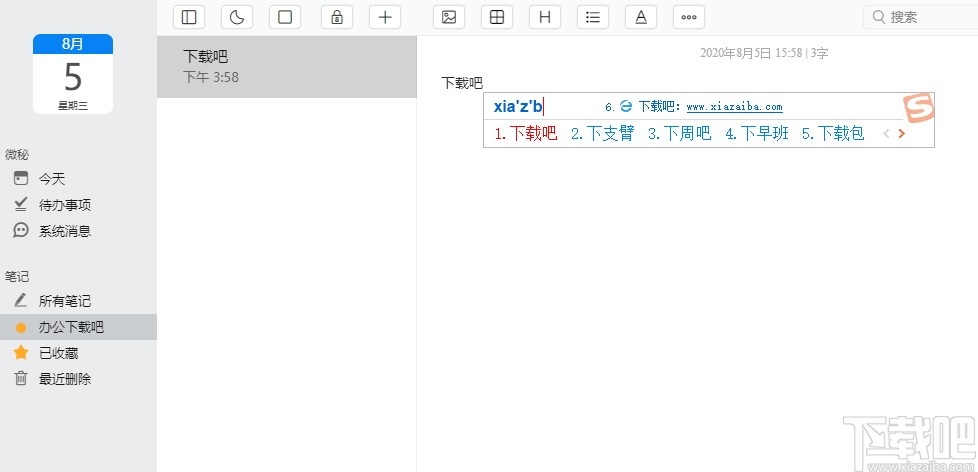Click the 系统消息 chat bubble icon
The width and height of the screenshot is (978, 472).
pyautogui.click(x=21, y=231)
